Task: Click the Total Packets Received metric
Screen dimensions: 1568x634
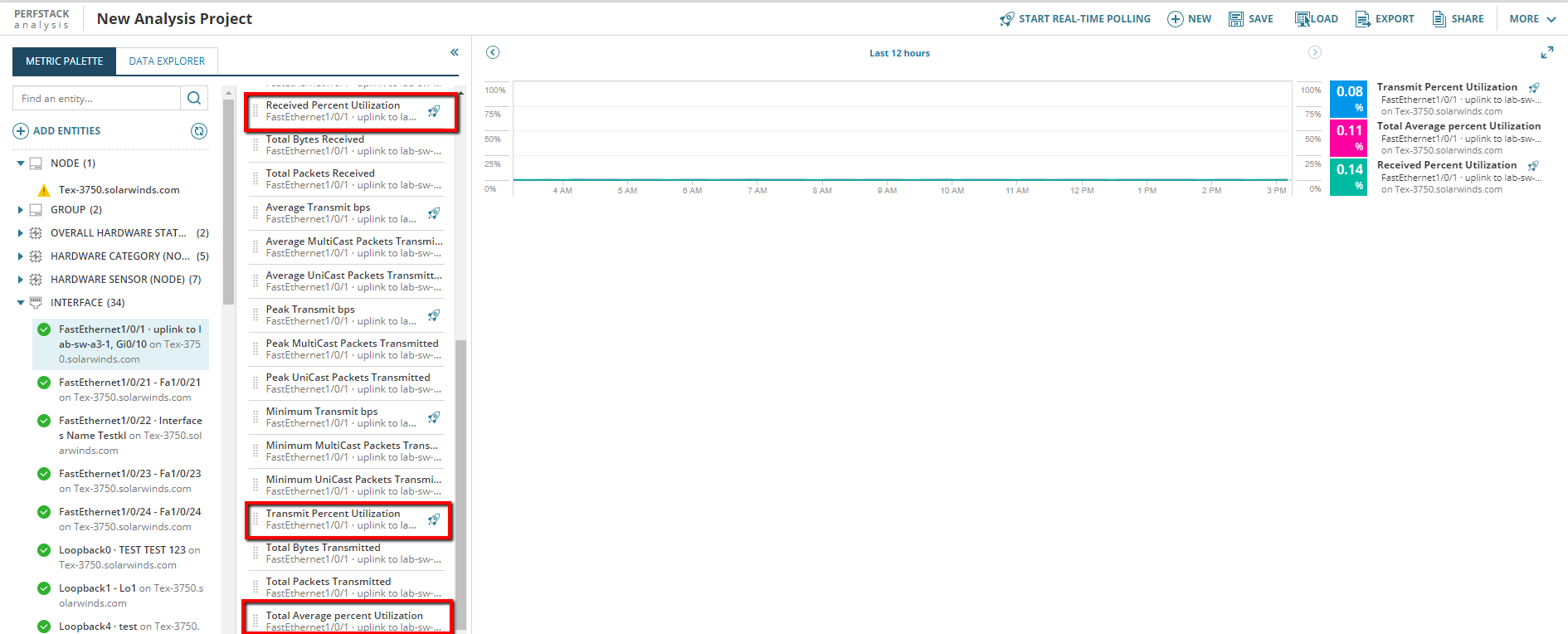Action: (347, 179)
